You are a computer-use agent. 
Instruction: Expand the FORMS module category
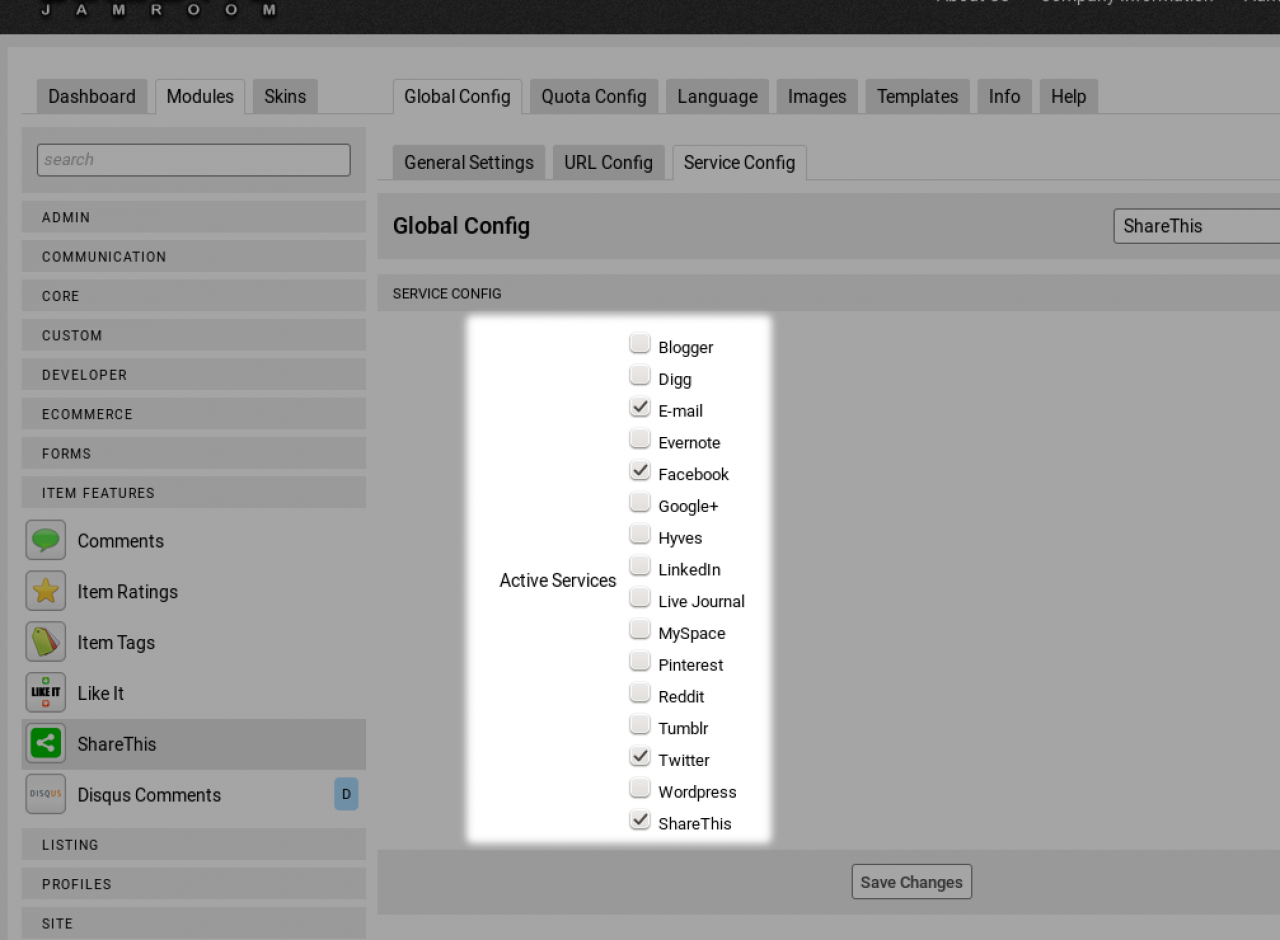[194, 453]
